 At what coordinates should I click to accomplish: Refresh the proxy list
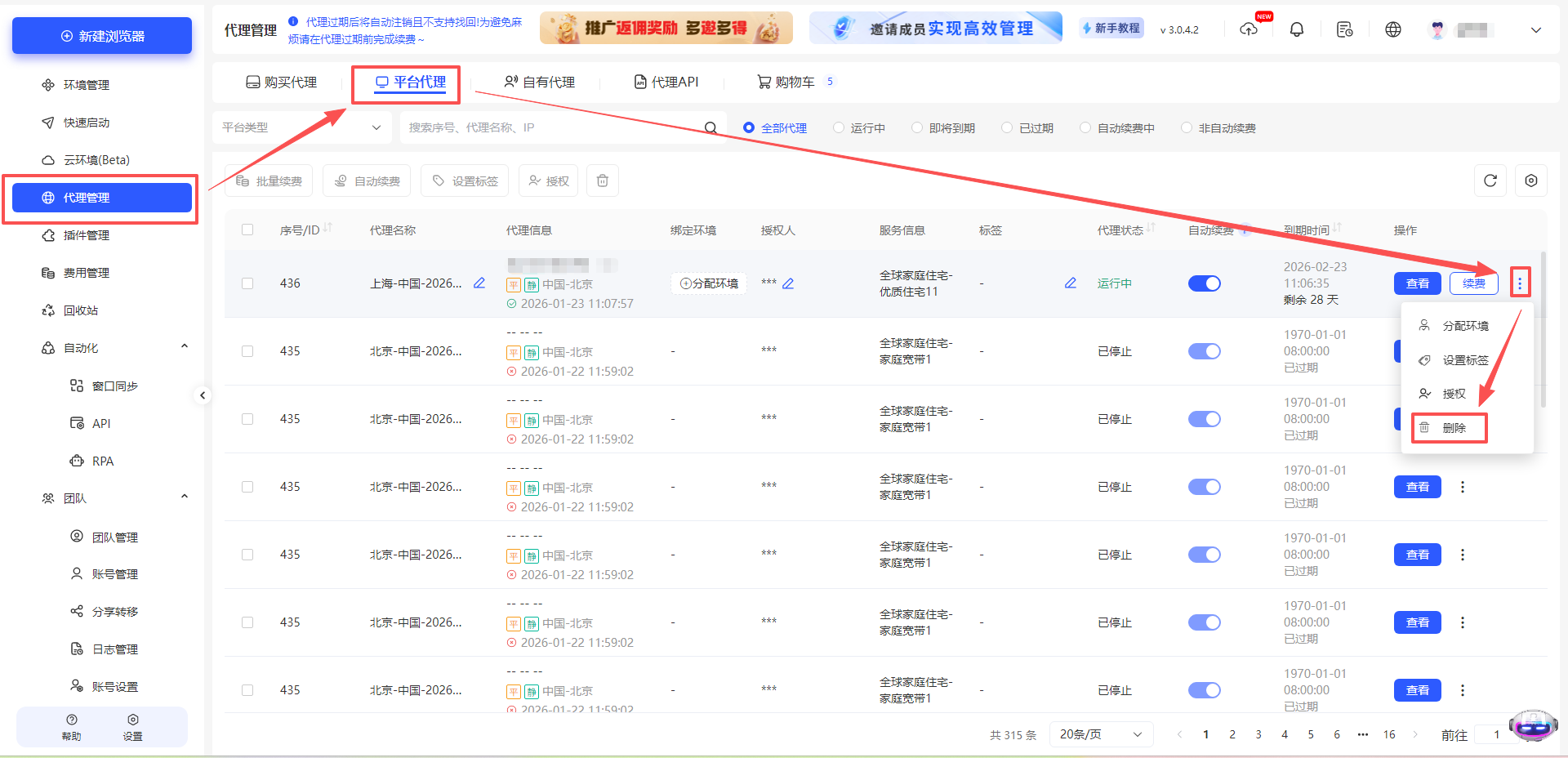[1490, 181]
